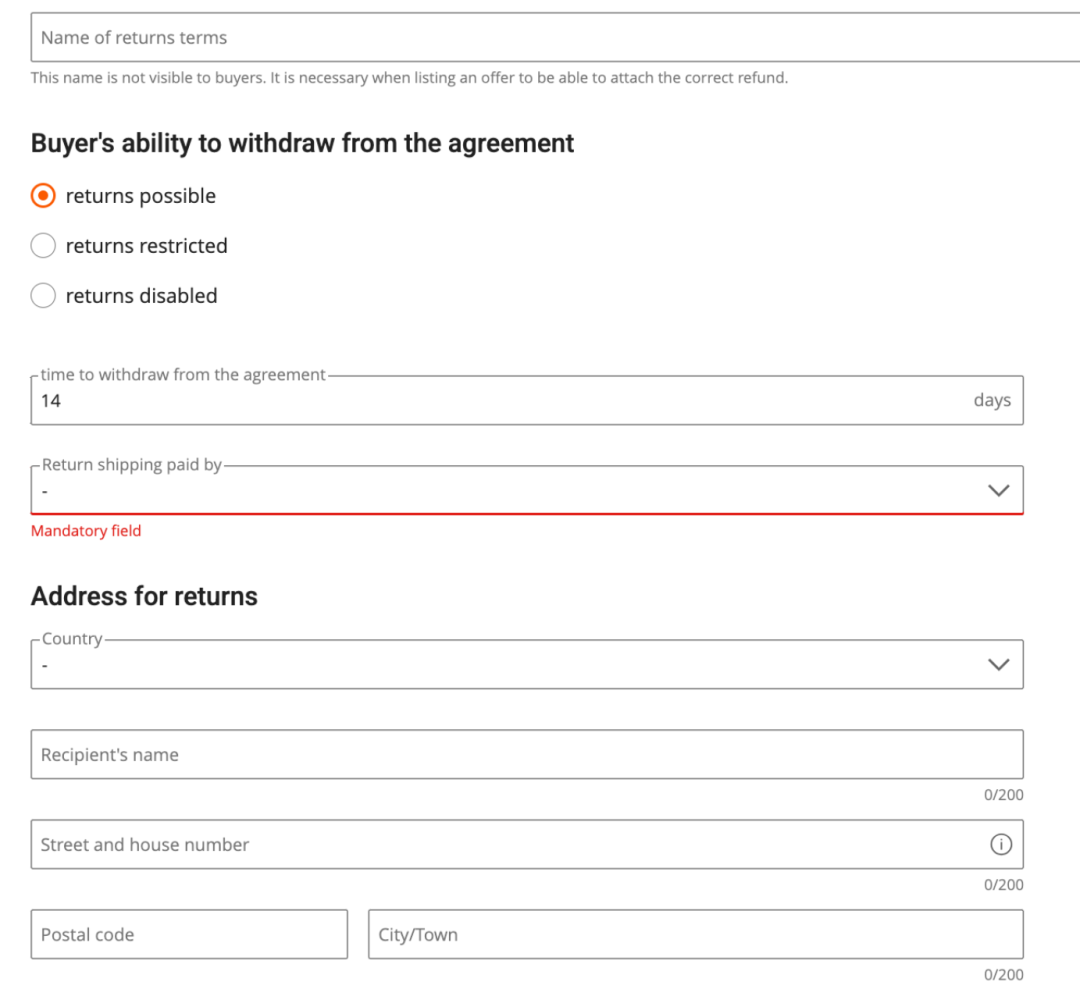Click the Return shipping dropdown chevron arrow
The width and height of the screenshot is (1080, 1007).
pyautogui.click(x=998, y=491)
